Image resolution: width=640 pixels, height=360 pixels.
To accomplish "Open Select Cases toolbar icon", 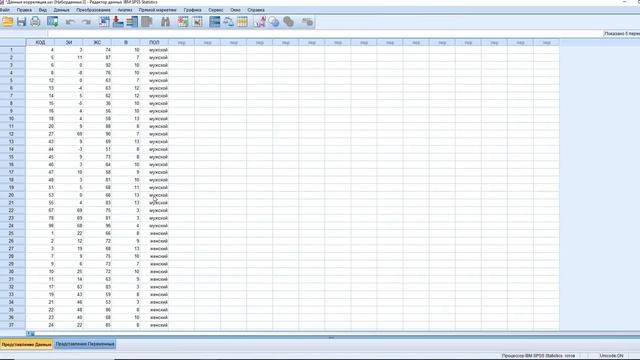I will (x=242, y=22).
